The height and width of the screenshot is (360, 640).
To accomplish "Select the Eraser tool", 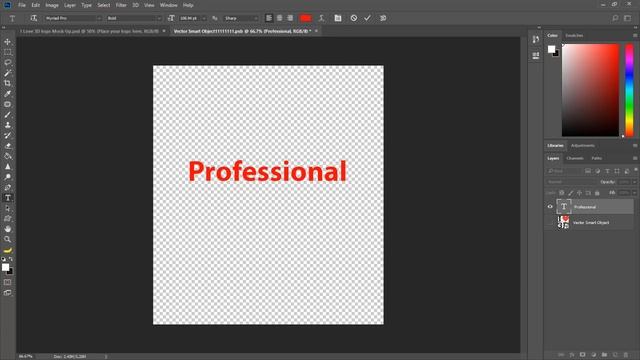I will [7, 146].
